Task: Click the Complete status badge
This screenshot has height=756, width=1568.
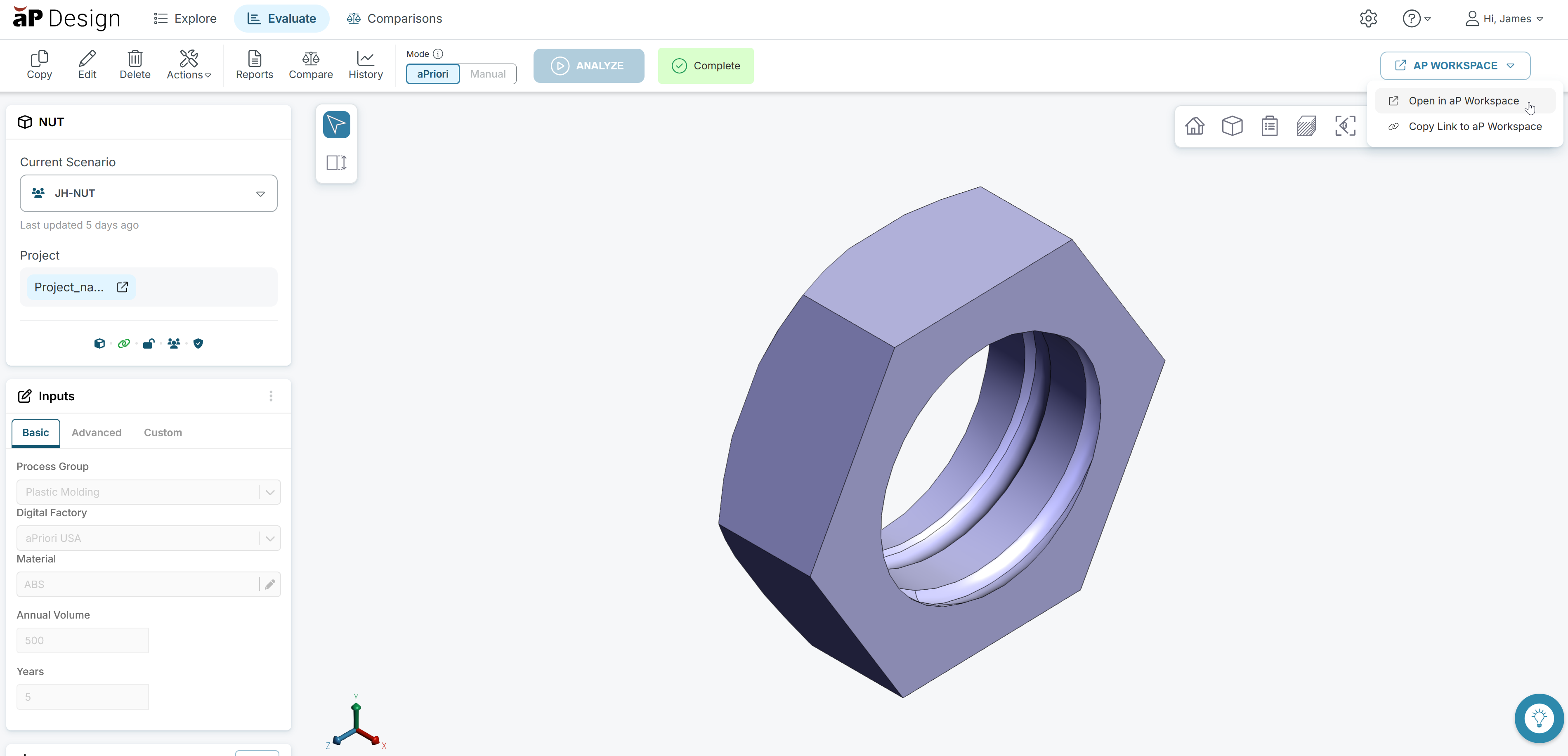Action: (706, 66)
